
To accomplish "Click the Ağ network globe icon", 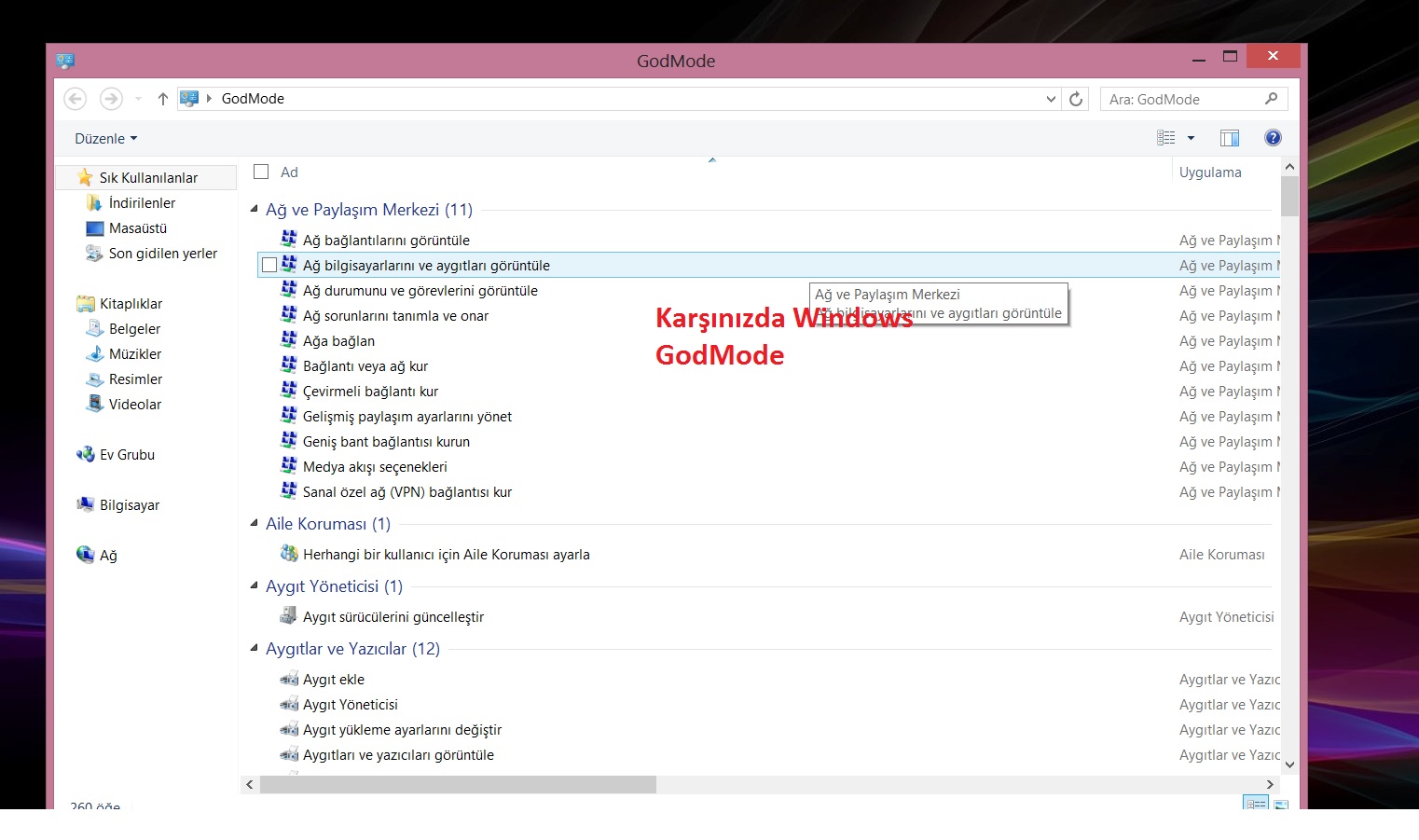I will tap(85, 555).
